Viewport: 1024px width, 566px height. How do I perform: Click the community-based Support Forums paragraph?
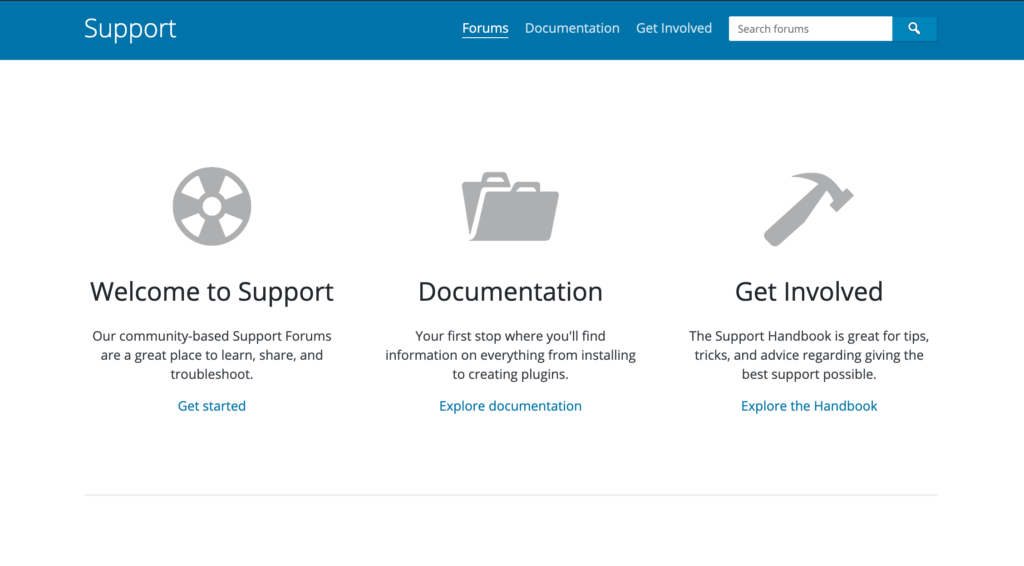coord(212,354)
